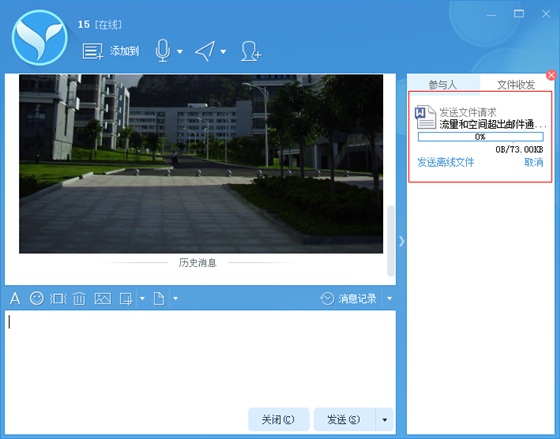Open the font formatting A icon
This screenshot has height=439, width=560.
pos(15,299)
